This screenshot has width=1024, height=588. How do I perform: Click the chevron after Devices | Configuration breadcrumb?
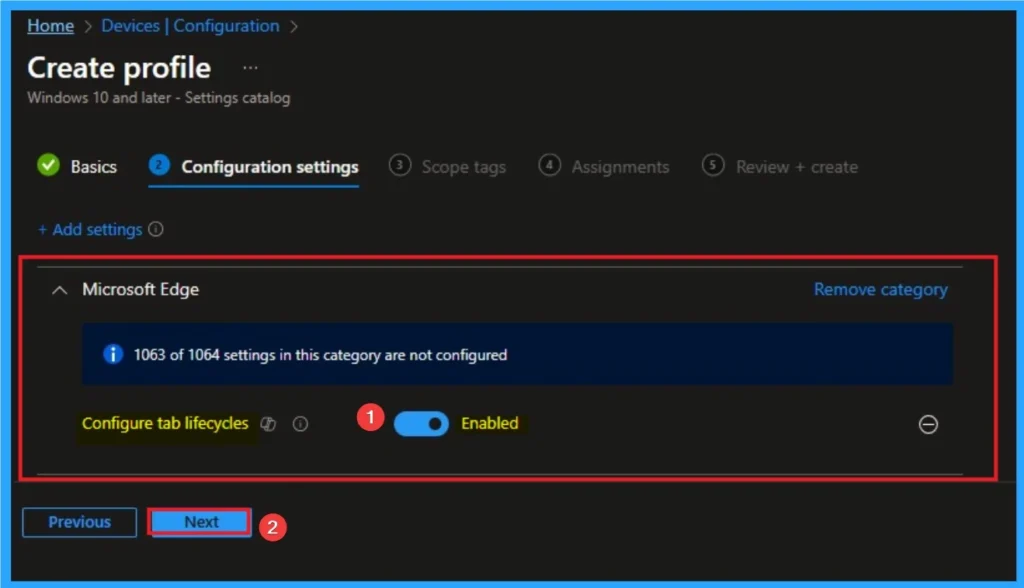[x=294, y=27]
